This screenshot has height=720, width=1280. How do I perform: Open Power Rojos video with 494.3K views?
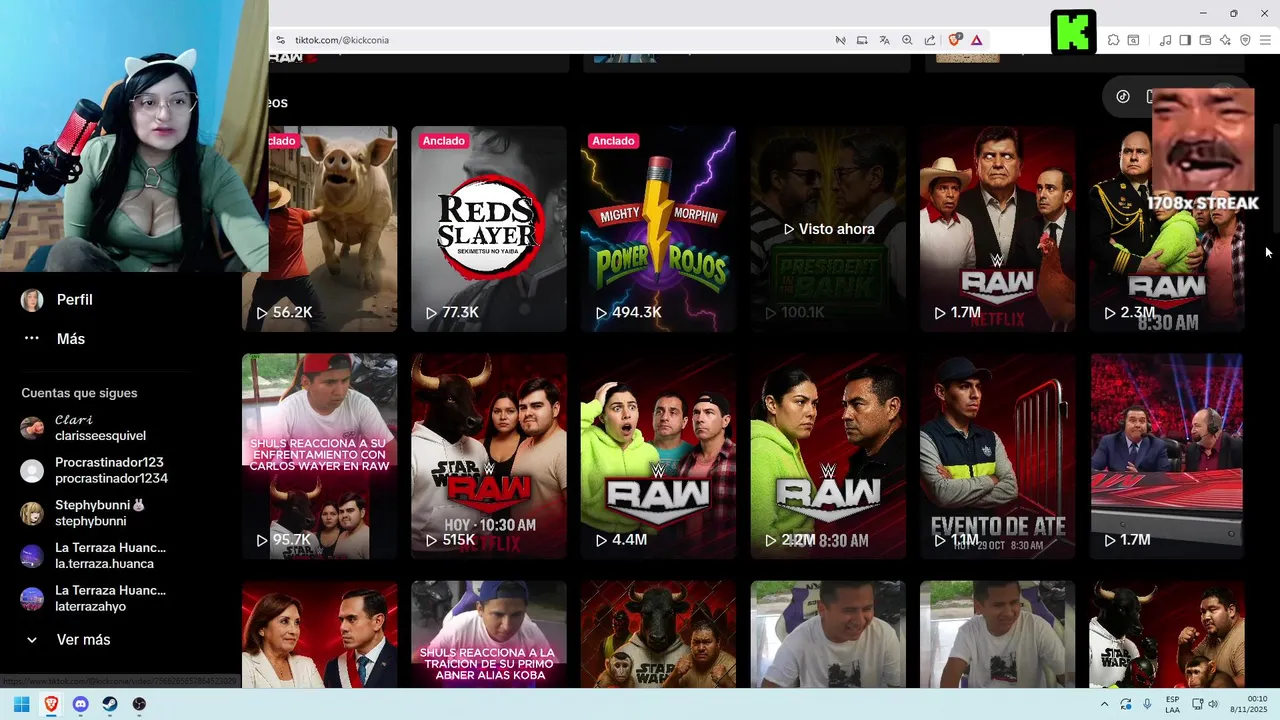658,229
